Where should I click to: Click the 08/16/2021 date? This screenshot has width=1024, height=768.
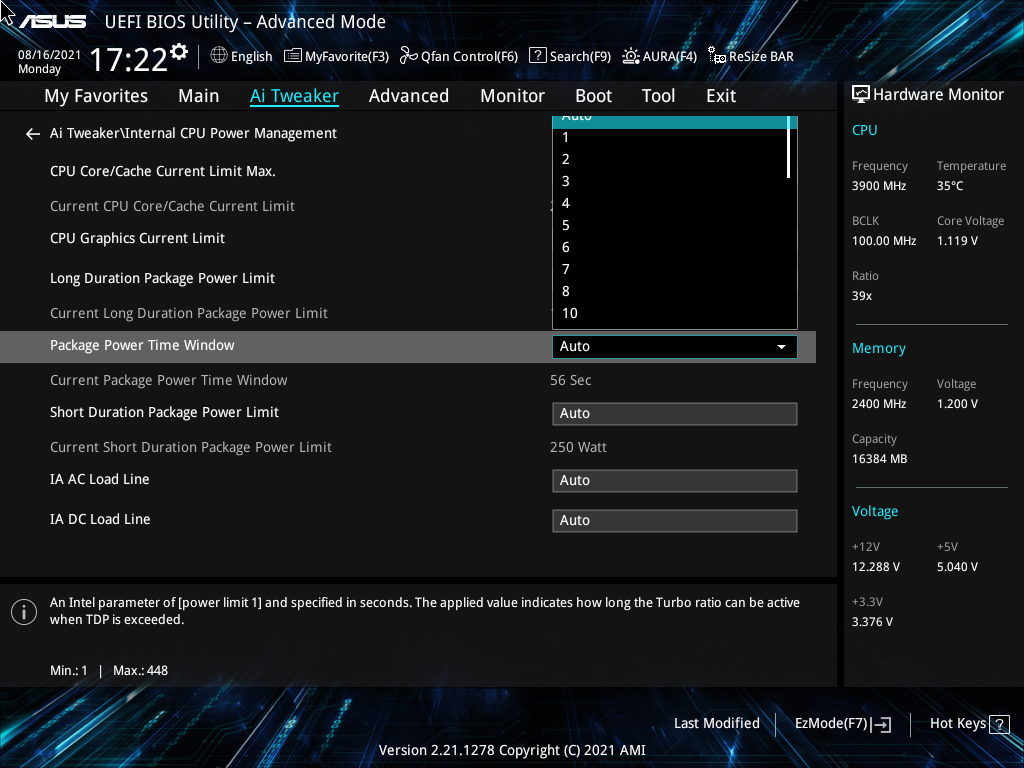click(49, 56)
